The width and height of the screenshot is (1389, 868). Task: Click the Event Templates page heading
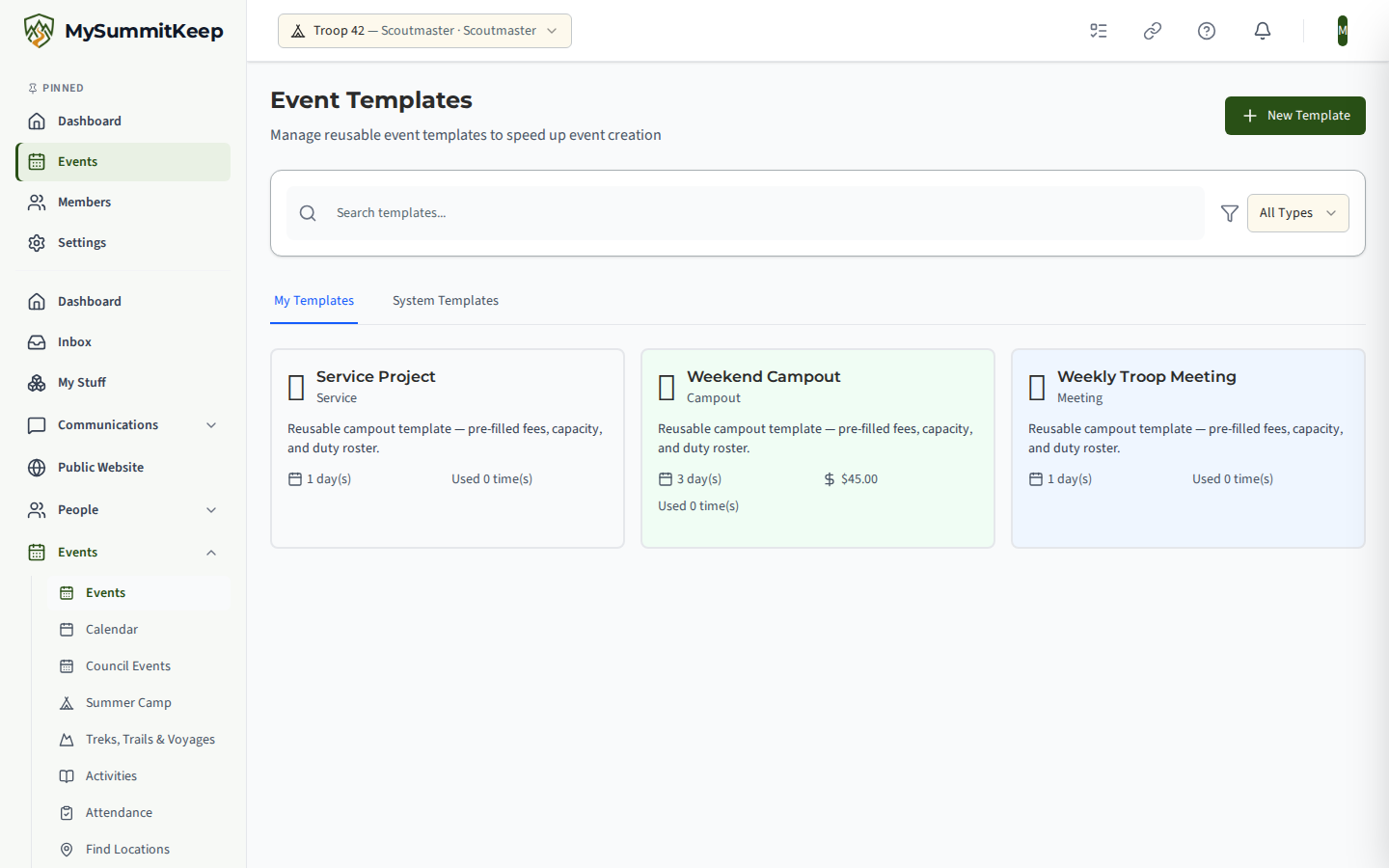[371, 100]
